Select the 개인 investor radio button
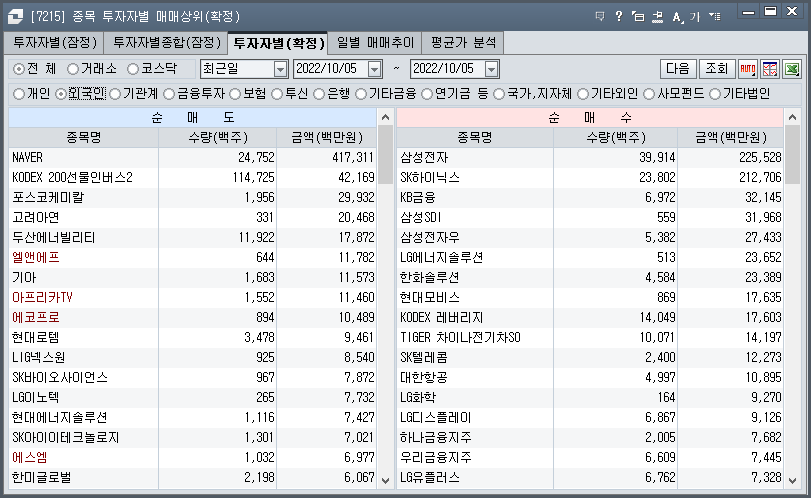The height and width of the screenshot is (498, 811). (19, 94)
